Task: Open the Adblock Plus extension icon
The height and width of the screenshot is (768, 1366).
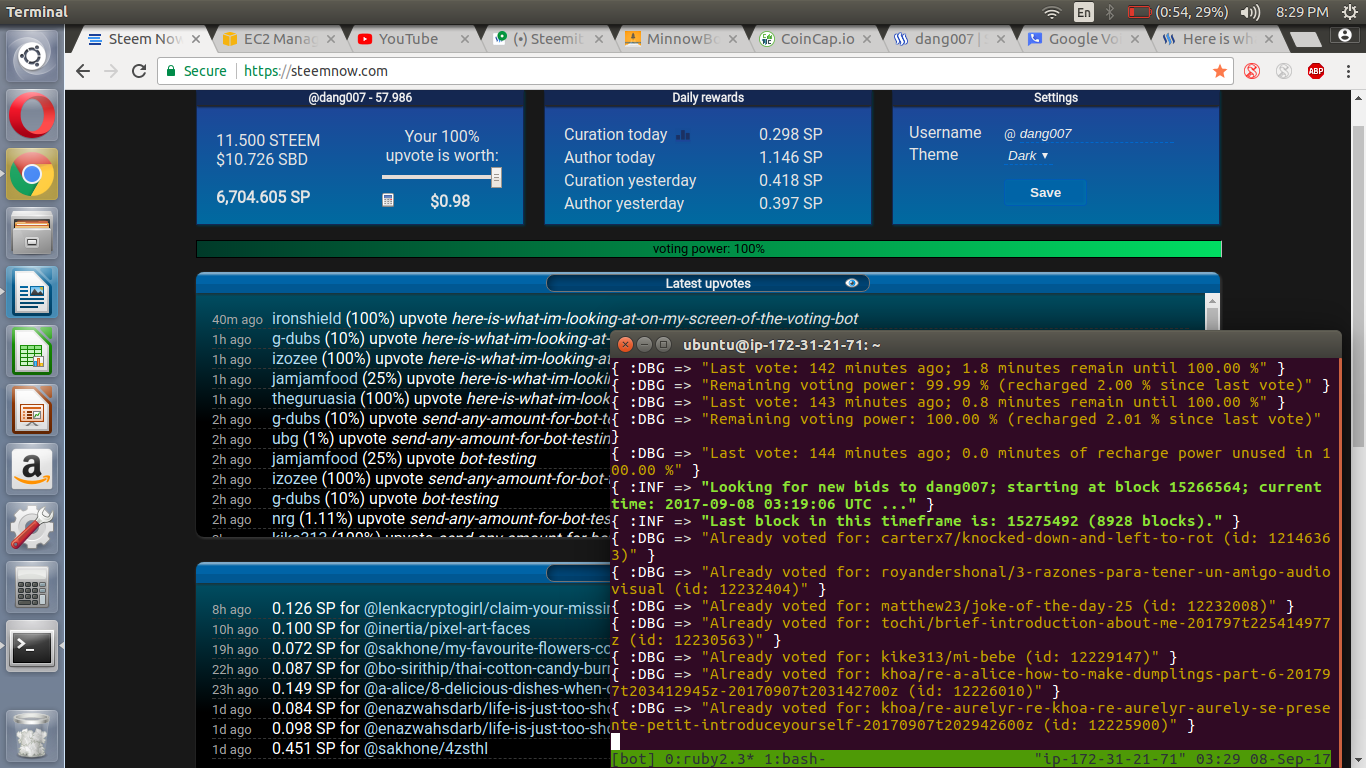Action: tap(1316, 71)
